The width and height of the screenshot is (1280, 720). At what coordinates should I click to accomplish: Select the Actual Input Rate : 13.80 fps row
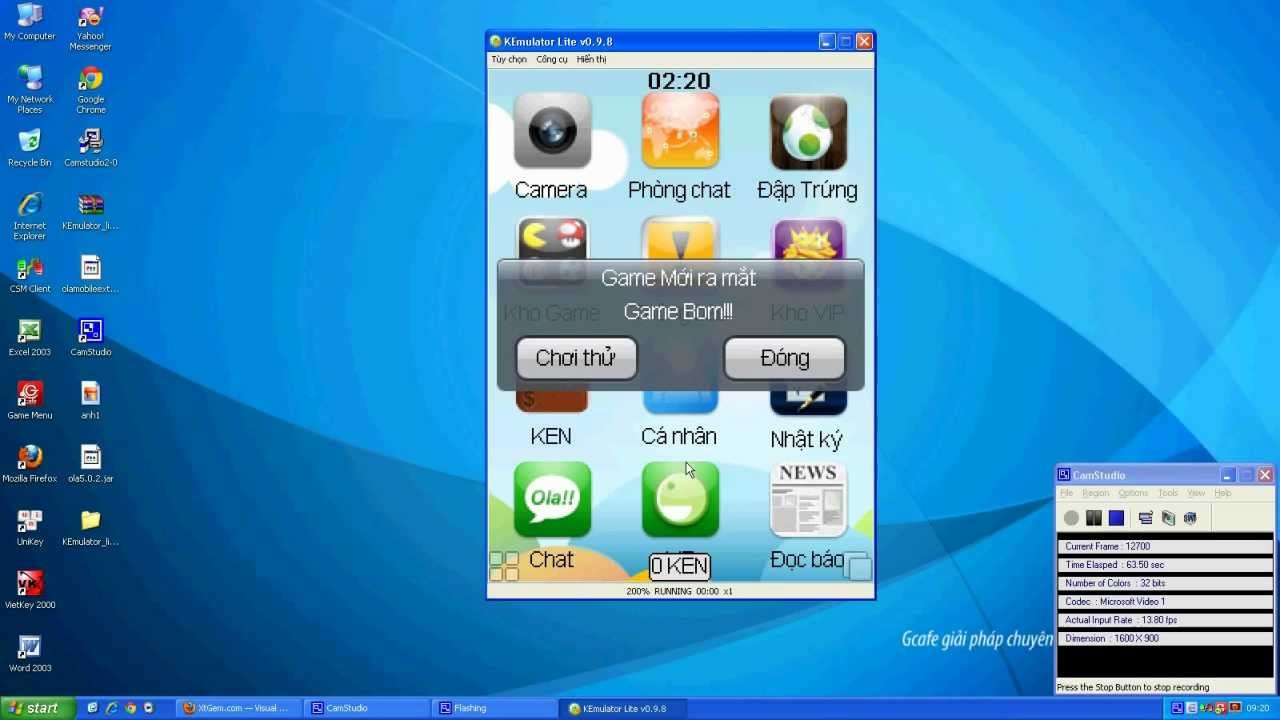(1165, 621)
